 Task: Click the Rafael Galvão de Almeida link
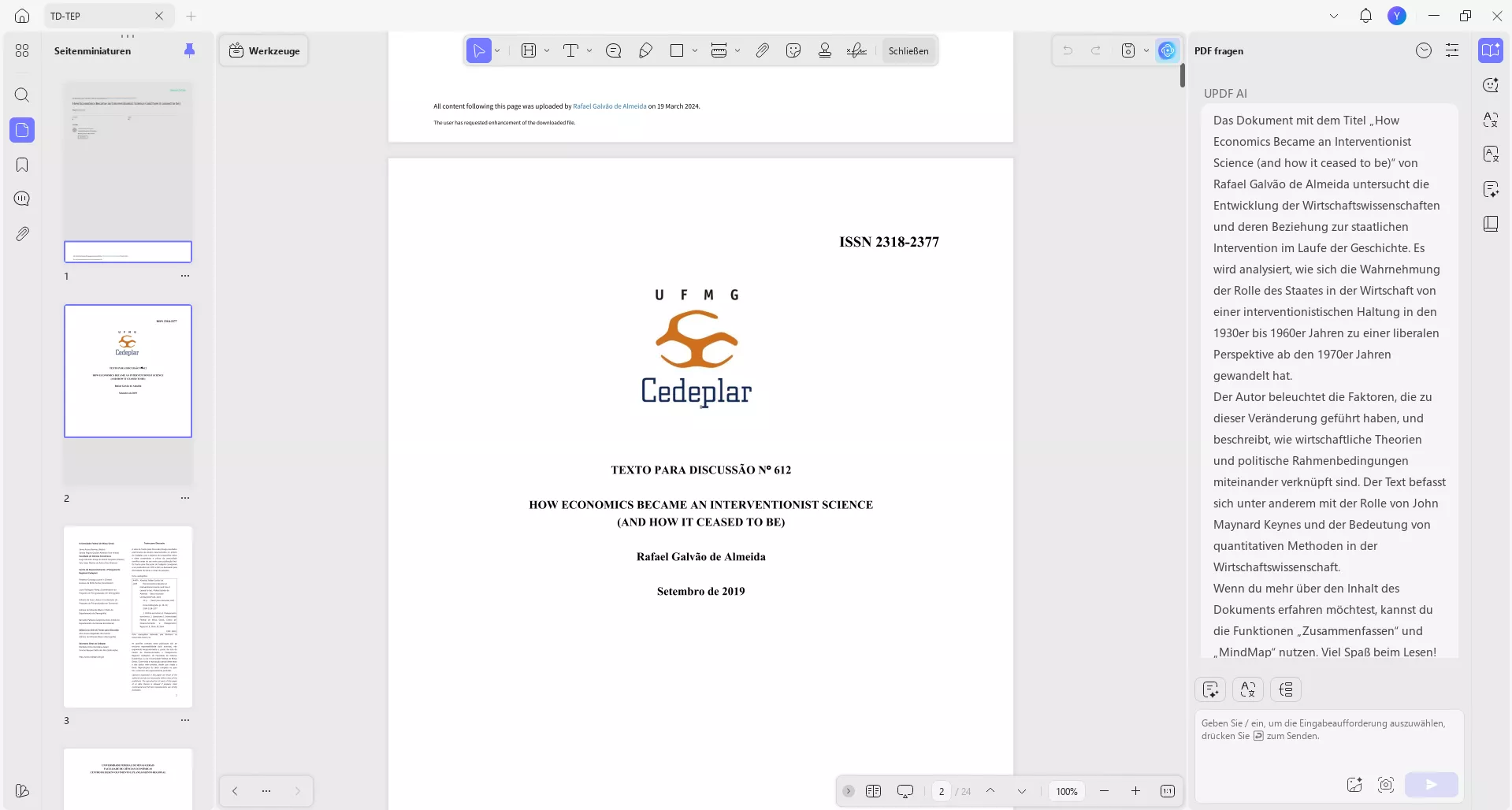610,106
